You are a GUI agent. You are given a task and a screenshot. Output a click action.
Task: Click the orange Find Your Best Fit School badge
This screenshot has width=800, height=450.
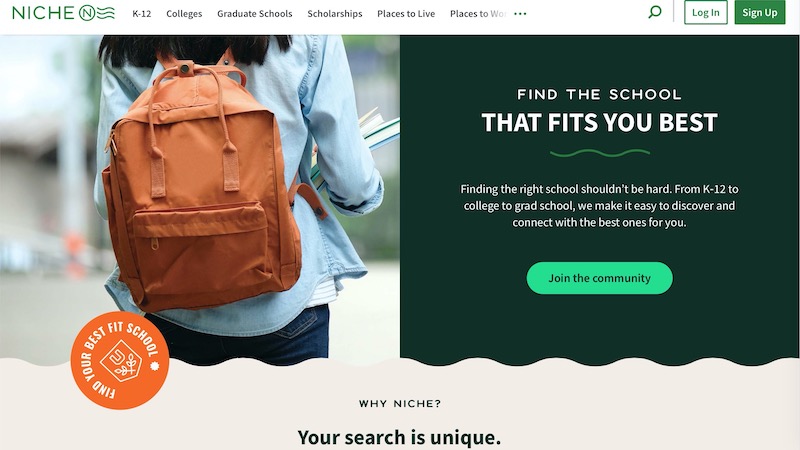click(x=120, y=360)
